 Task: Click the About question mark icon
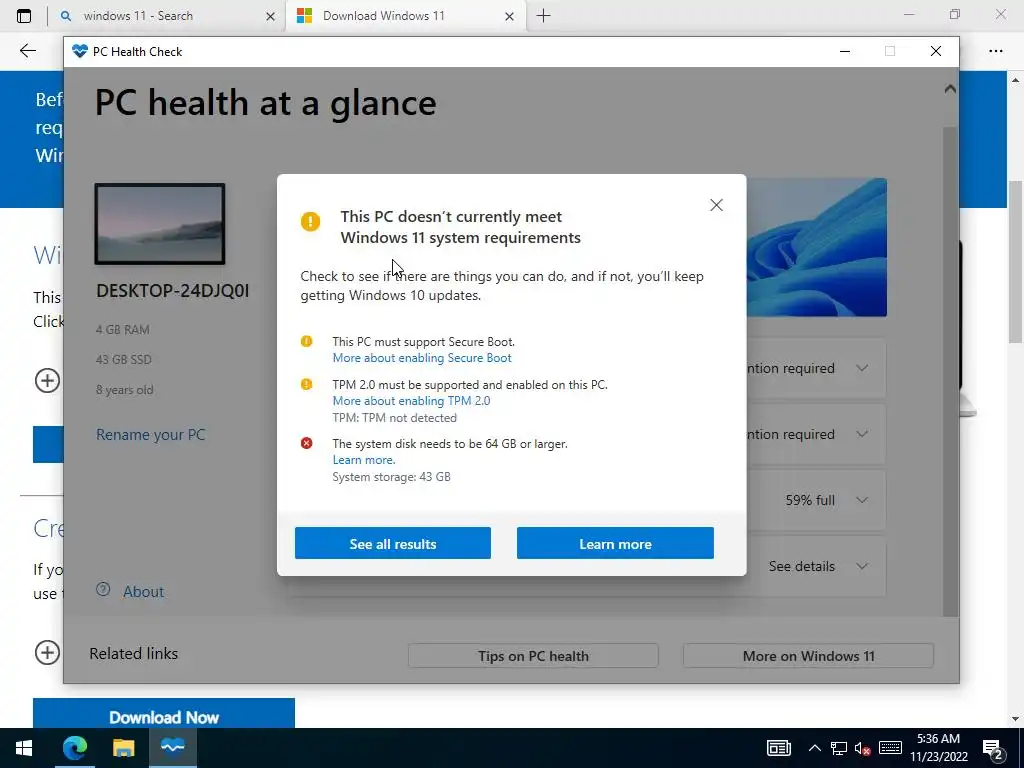[x=103, y=590]
